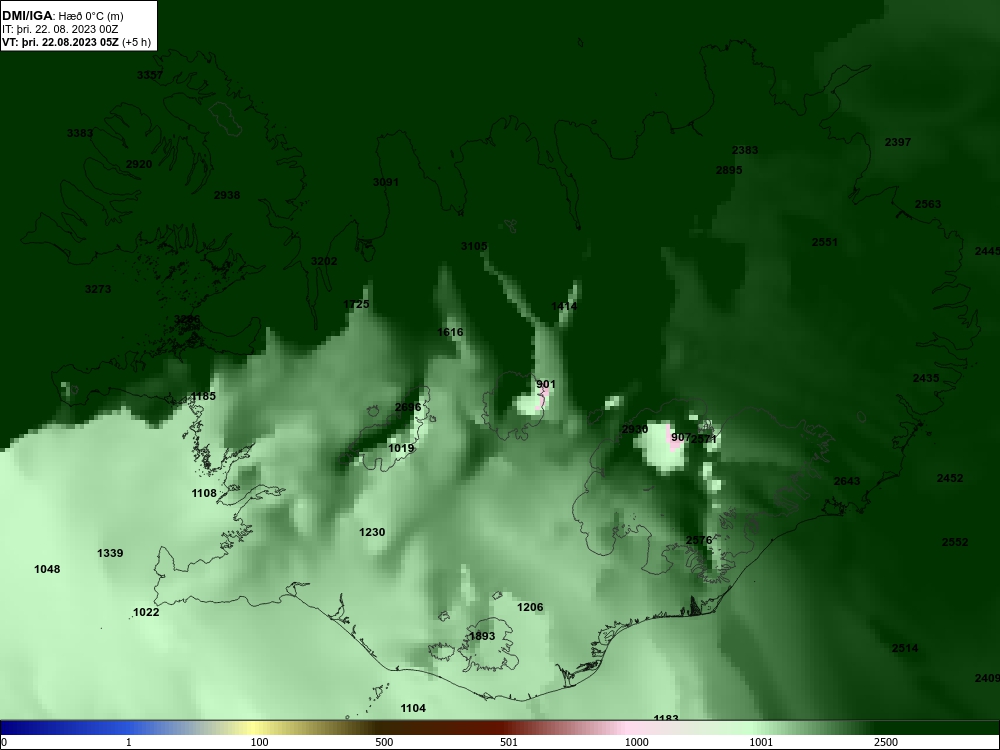Click the 907 value on the glacier

tap(680, 438)
